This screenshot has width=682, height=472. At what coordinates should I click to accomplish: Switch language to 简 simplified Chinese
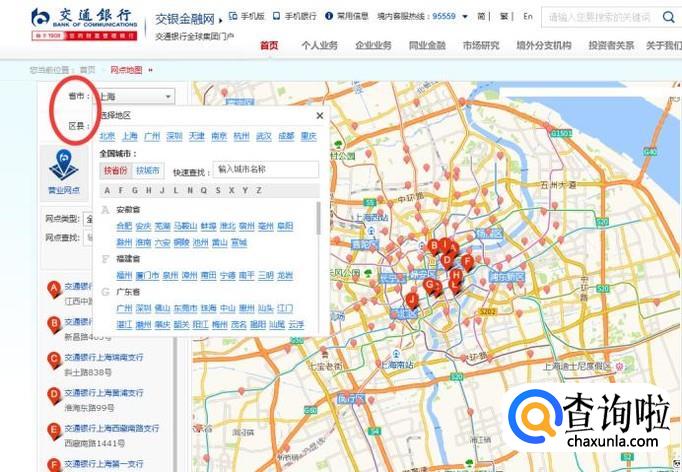pyautogui.click(x=481, y=17)
